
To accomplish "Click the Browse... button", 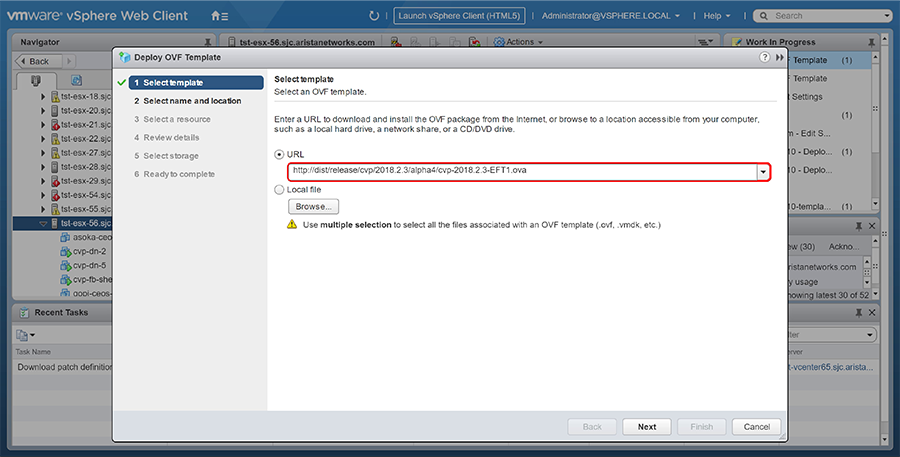I will point(313,207).
